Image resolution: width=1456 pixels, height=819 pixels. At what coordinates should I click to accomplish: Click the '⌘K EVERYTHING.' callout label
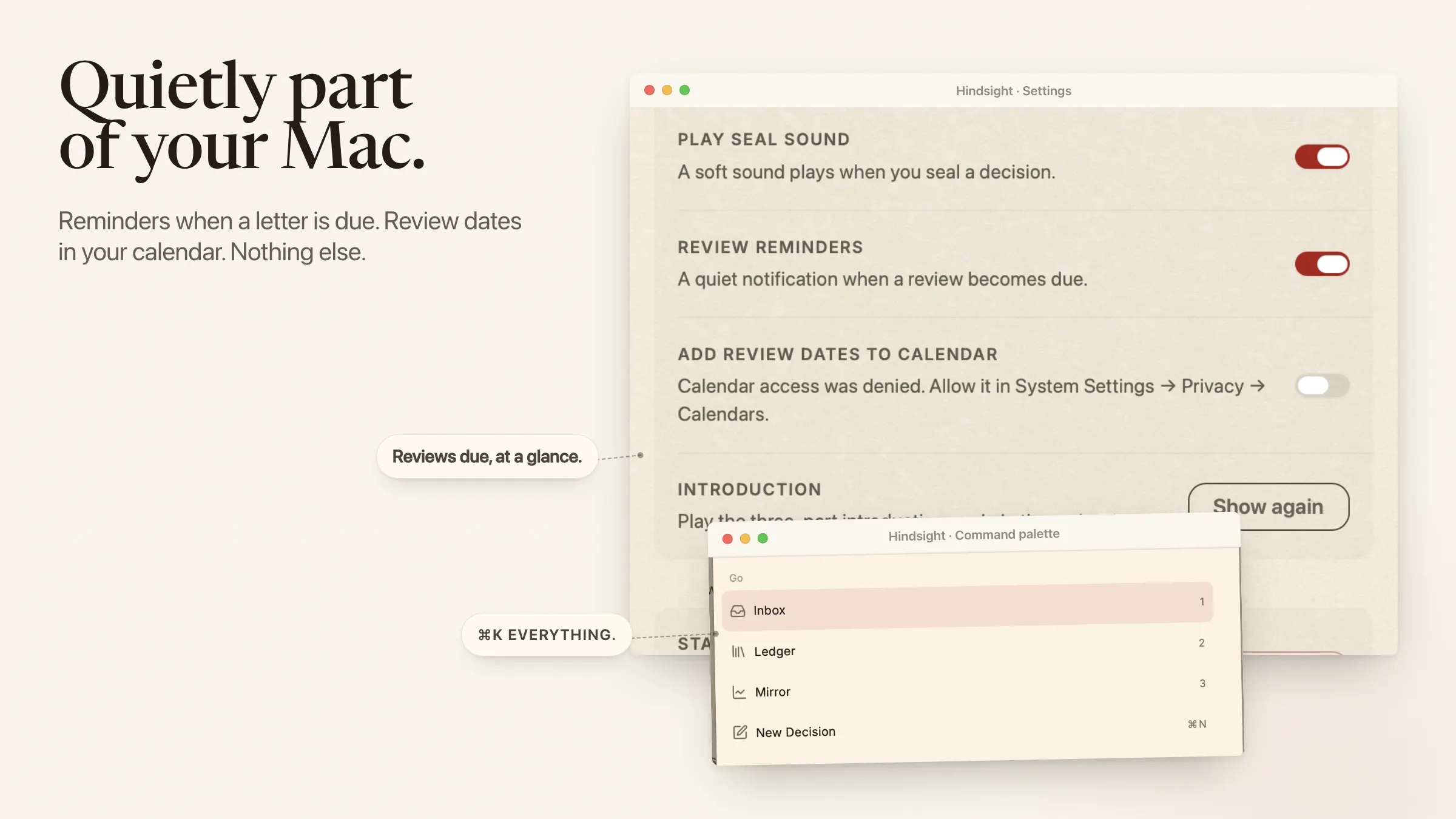pos(547,635)
